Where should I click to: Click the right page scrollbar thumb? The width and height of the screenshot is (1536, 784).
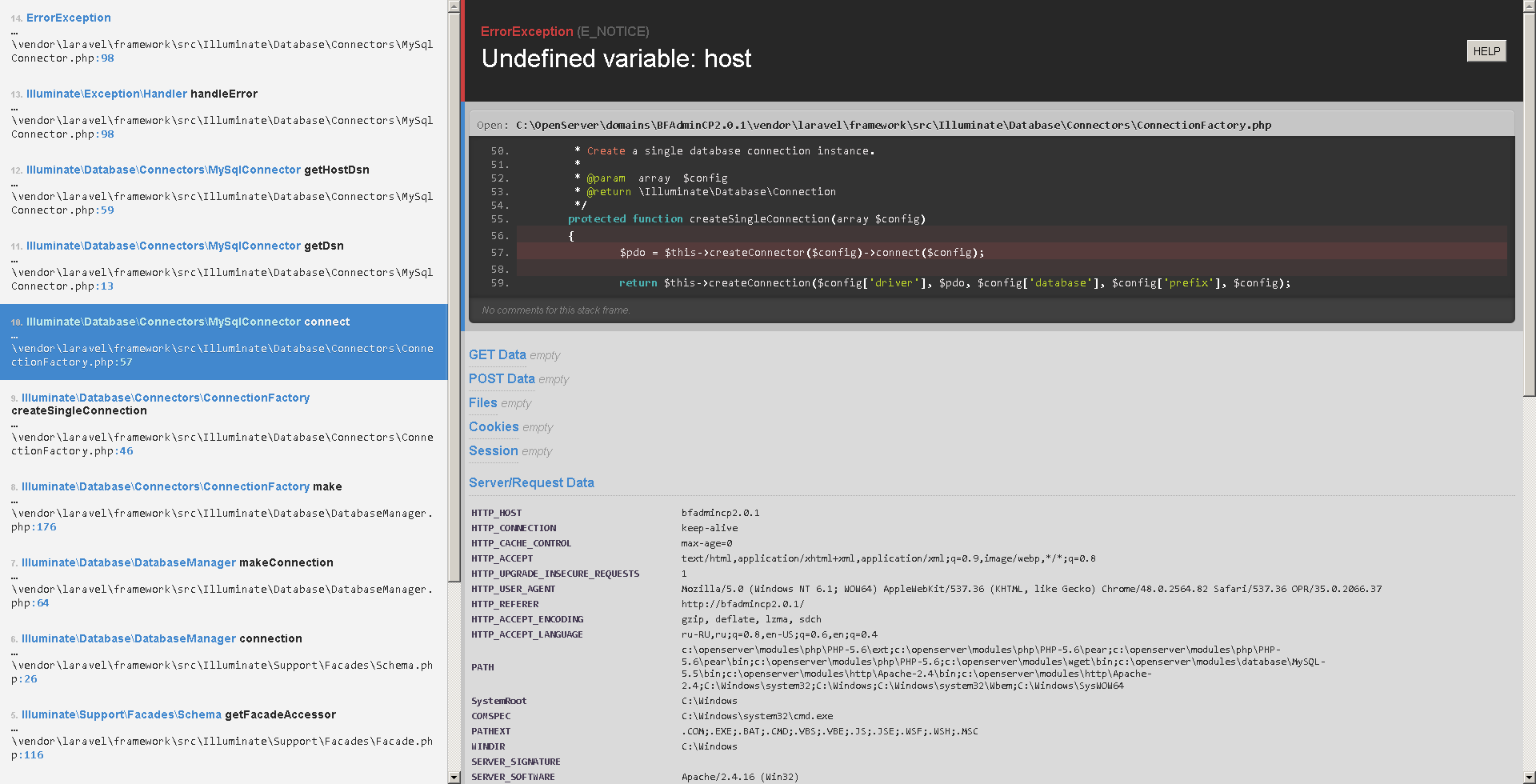1529,205
